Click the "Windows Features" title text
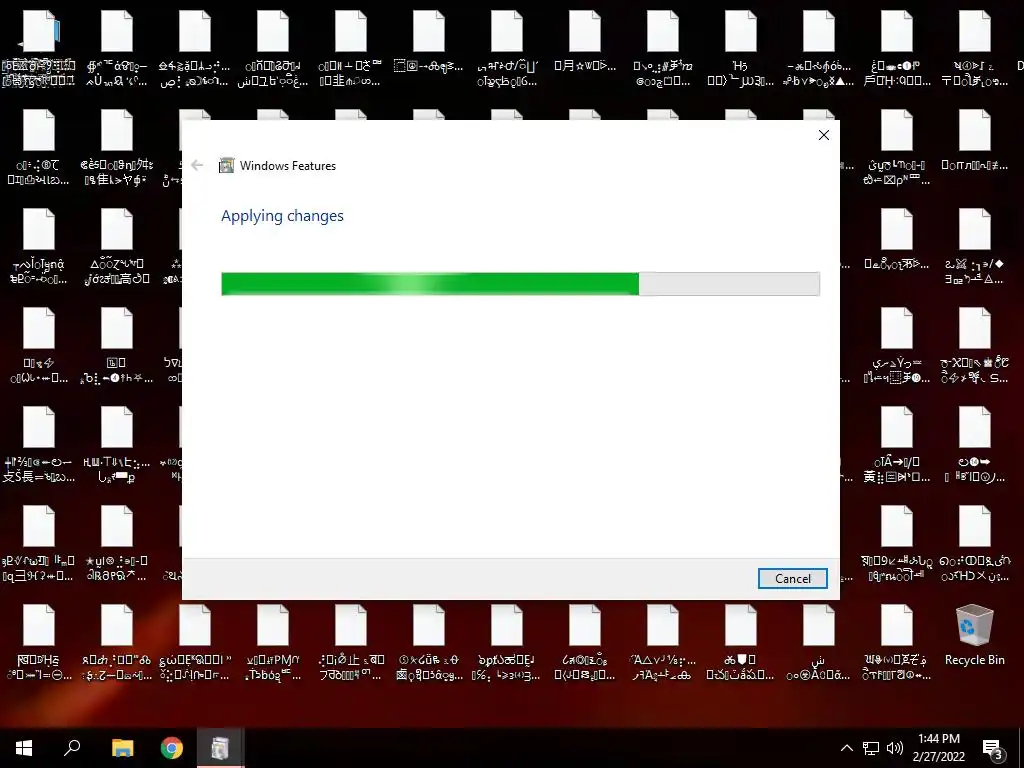Screen dimensions: 1024x768 point(287,166)
